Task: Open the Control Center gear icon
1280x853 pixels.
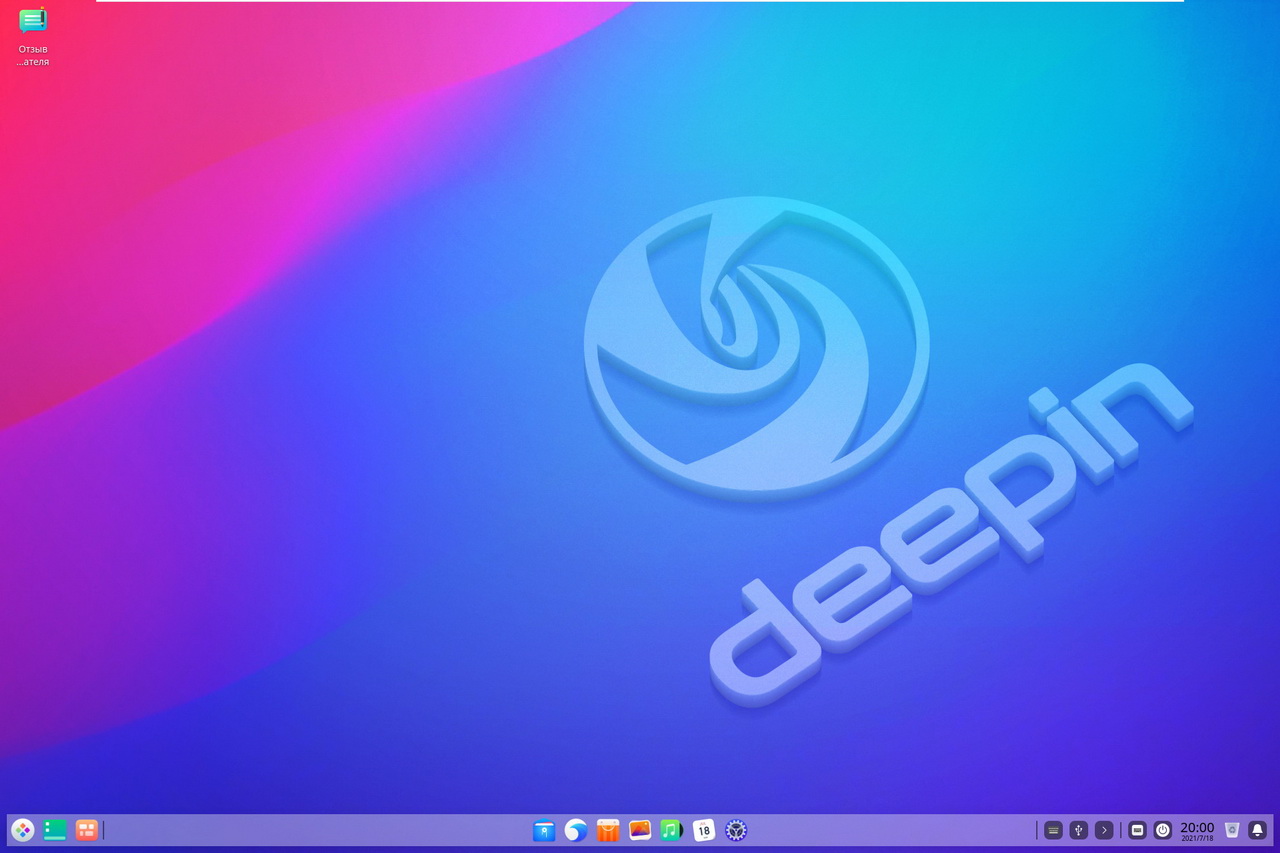Action: 736,830
